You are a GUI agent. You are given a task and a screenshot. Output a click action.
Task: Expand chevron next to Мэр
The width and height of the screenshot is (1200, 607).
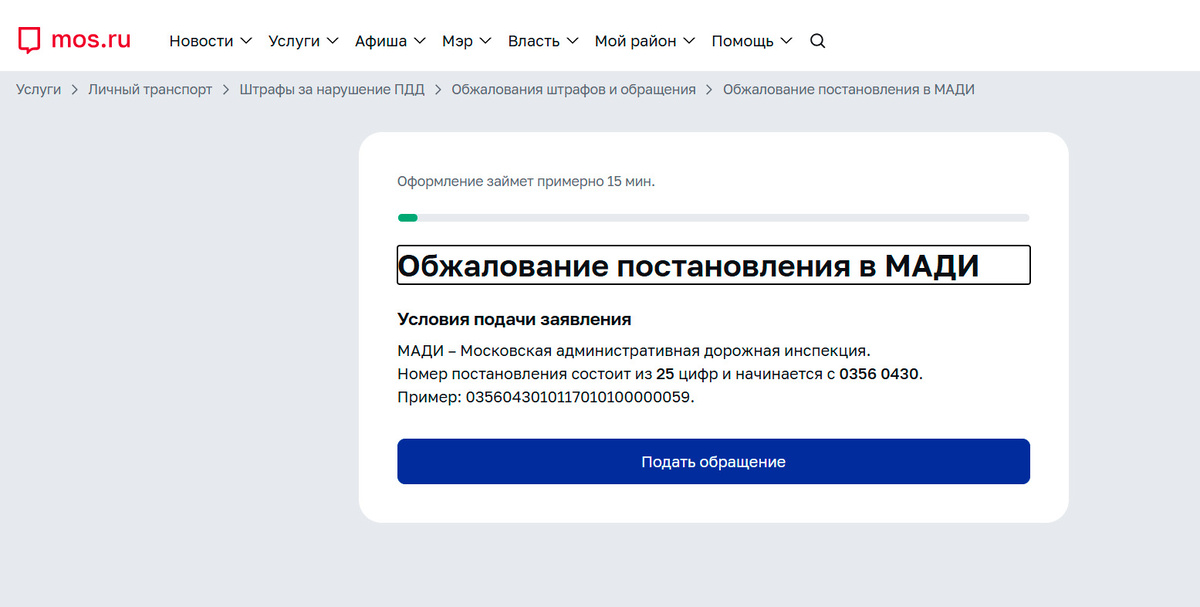(x=485, y=41)
